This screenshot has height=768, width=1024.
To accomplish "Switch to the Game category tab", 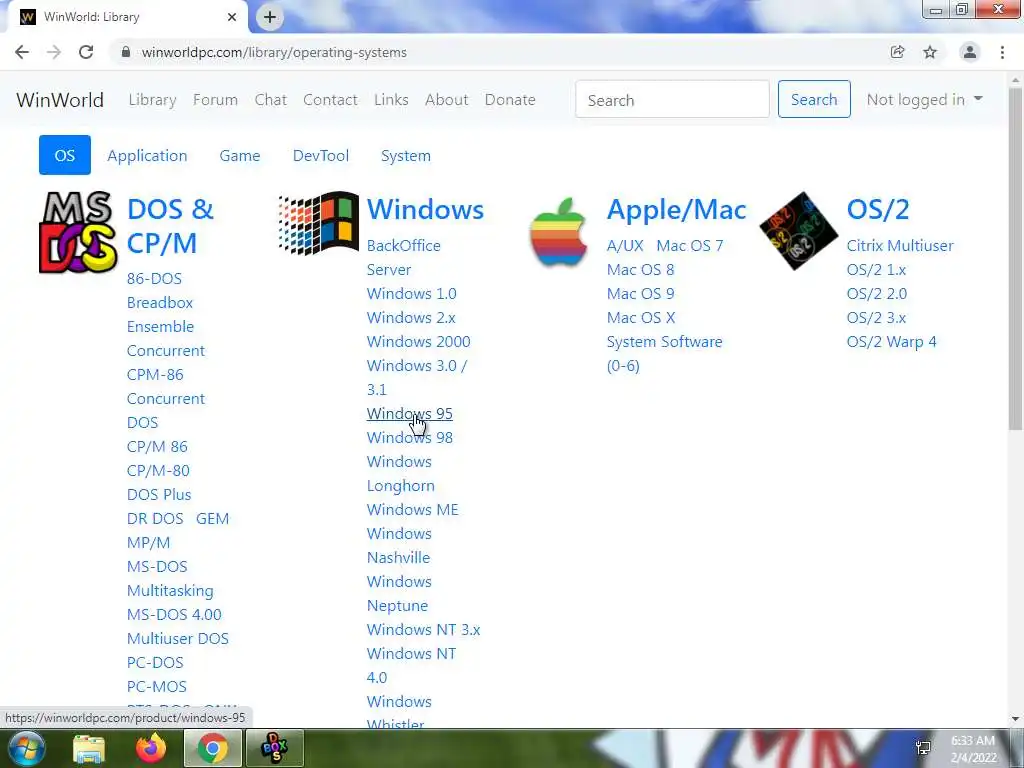I will 240,155.
